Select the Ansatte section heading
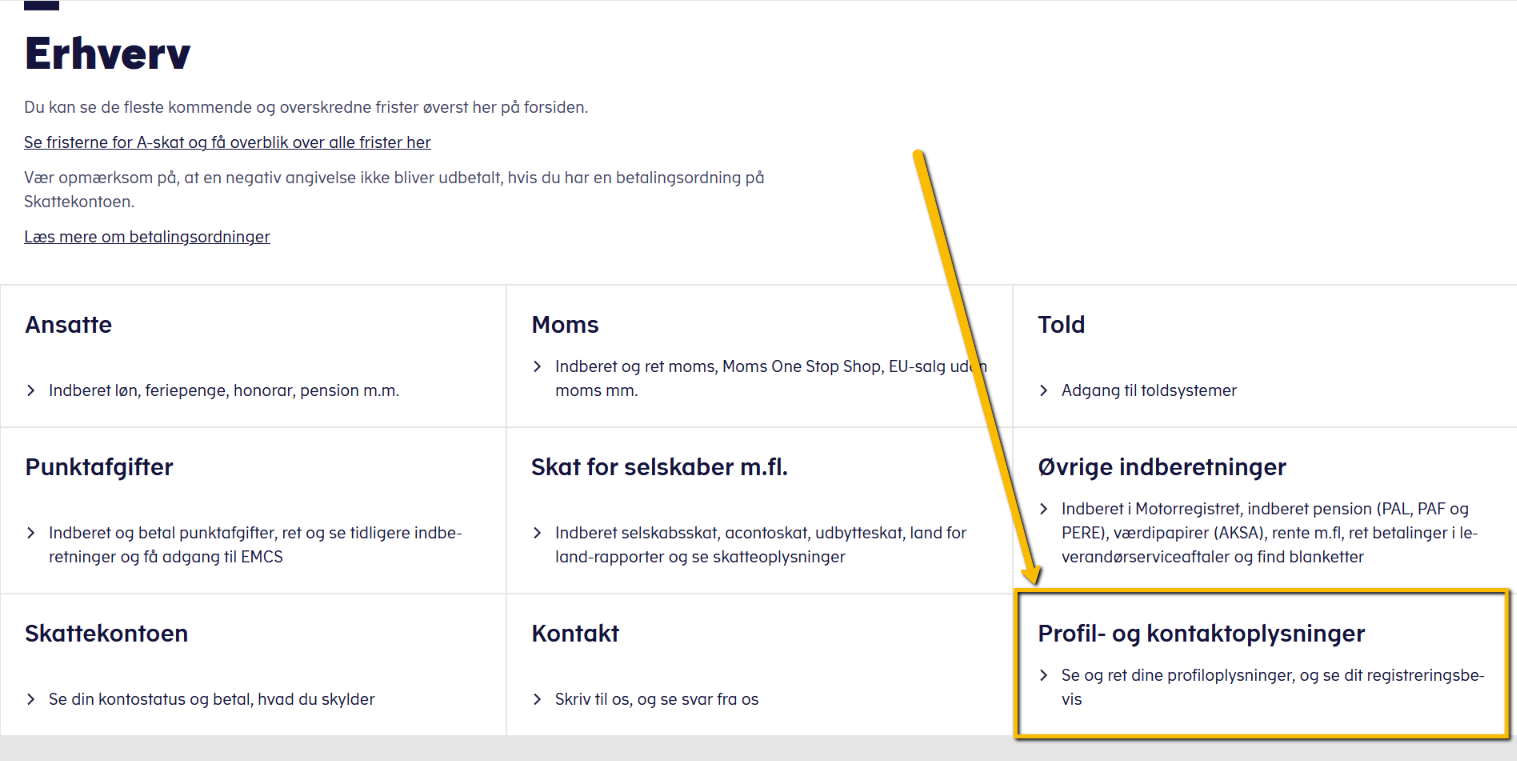This screenshot has height=761, width=1517. pos(68,325)
